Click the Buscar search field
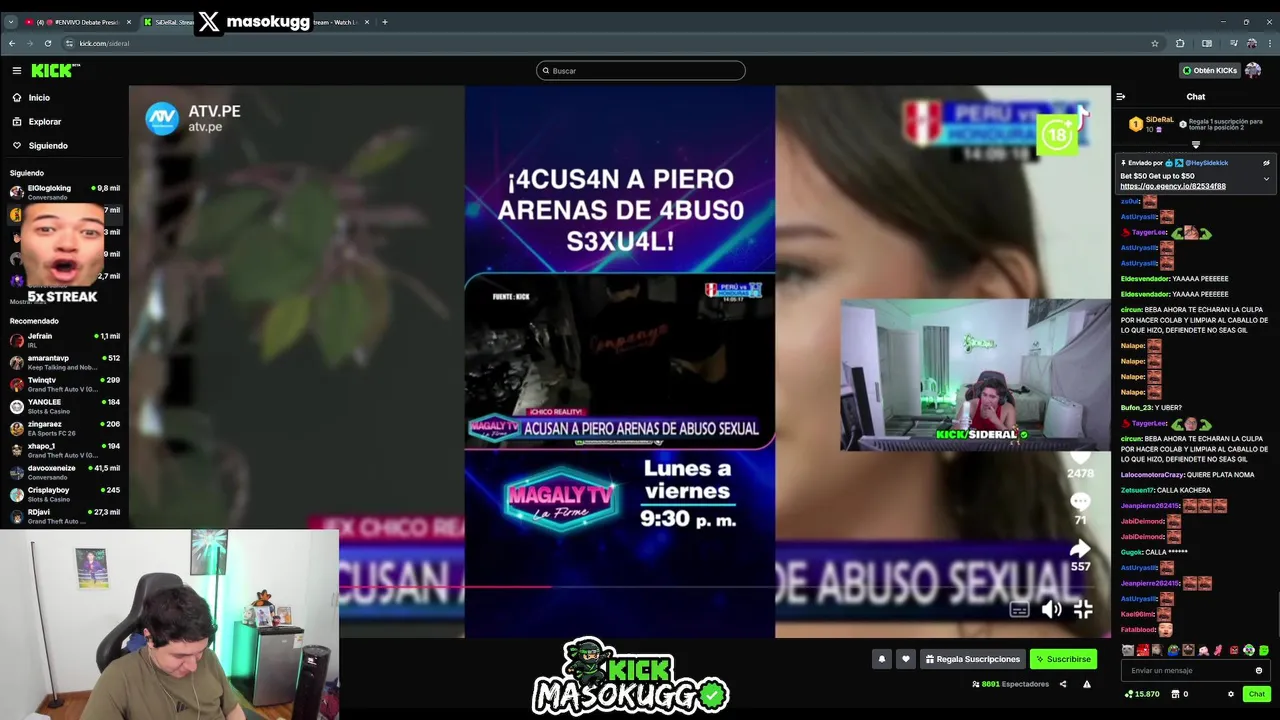 click(x=641, y=70)
